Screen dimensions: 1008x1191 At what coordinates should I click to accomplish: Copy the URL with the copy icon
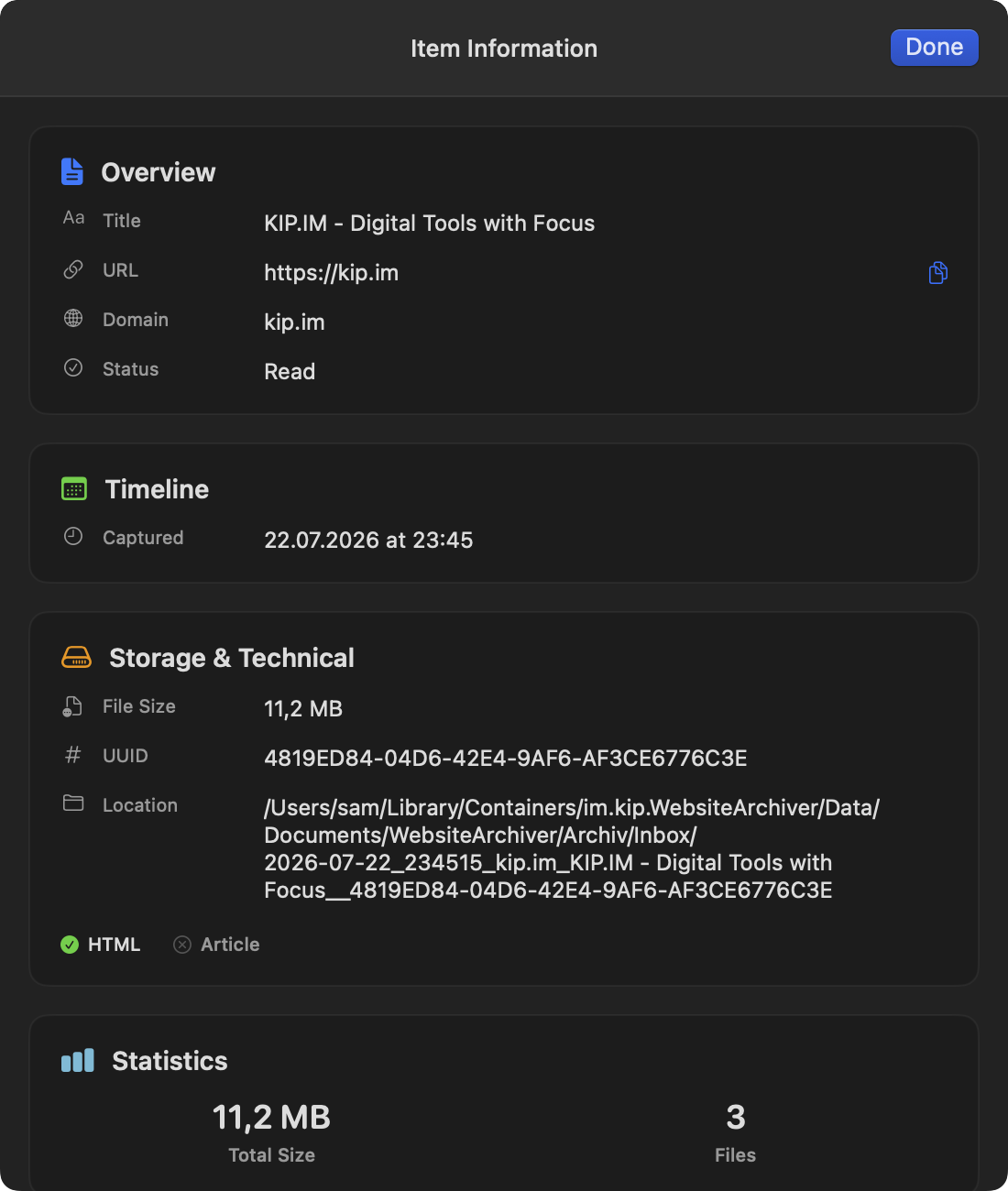pyautogui.click(x=937, y=273)
